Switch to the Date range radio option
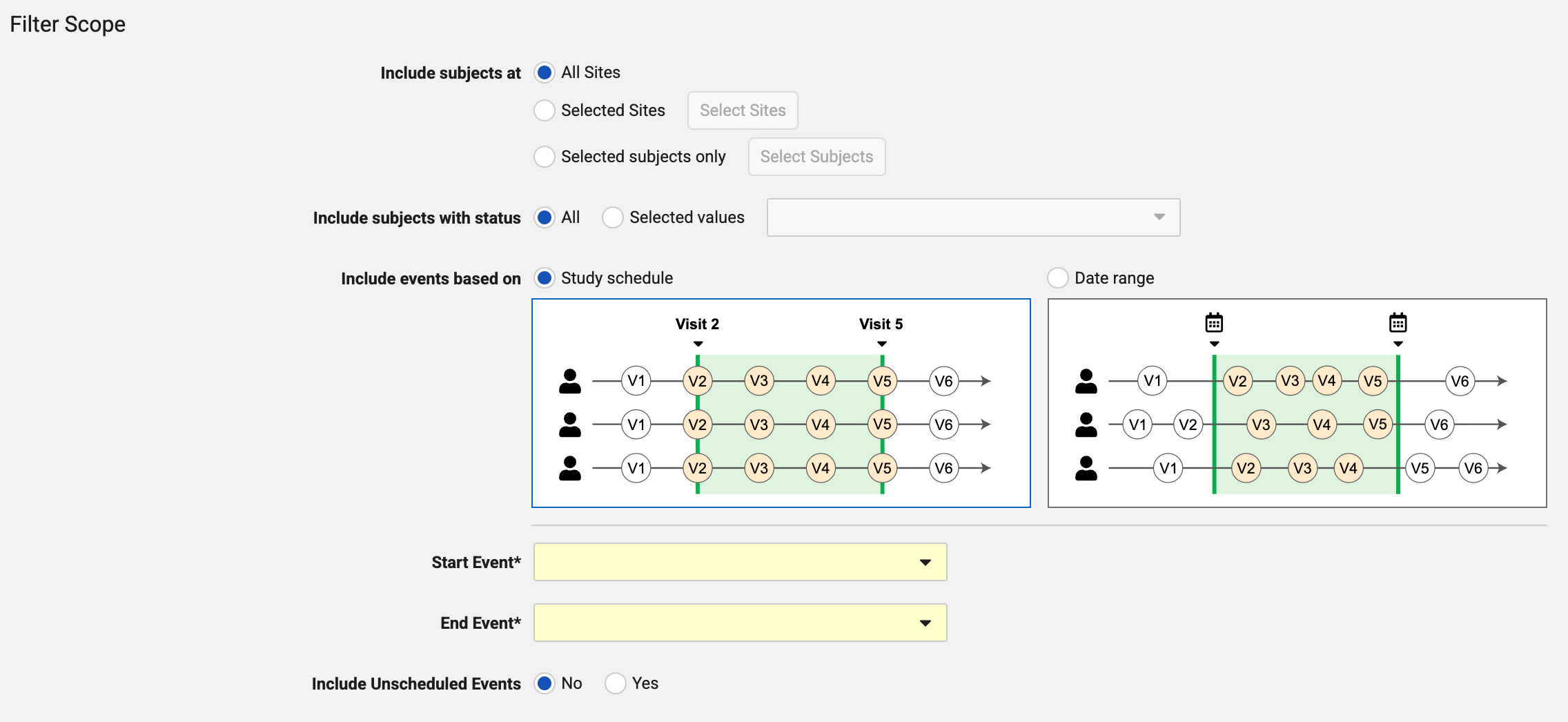 pyautogui.click(x=1058, y=278)
